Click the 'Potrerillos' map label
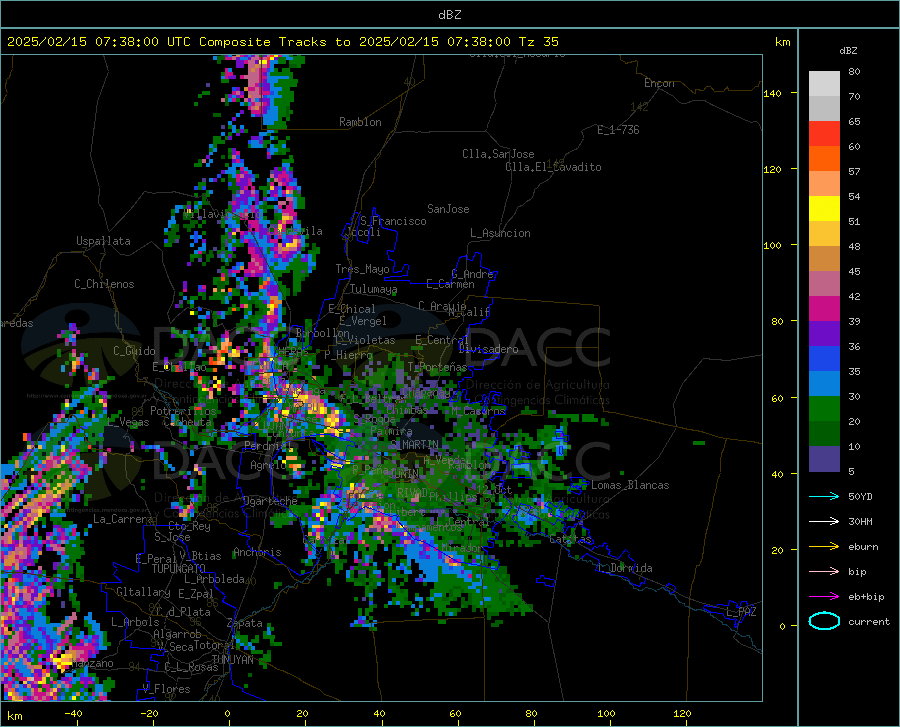Viewport: 900px width, 727px height. (183, 411)
